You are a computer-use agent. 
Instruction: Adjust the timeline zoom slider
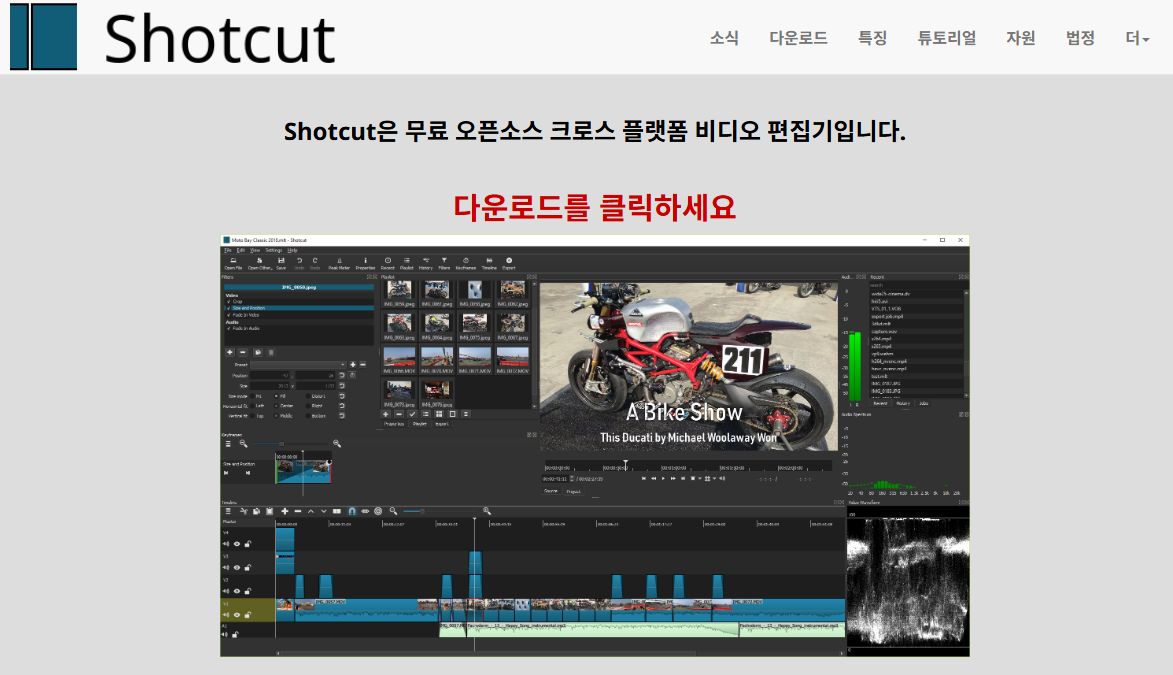click(441, 511)
